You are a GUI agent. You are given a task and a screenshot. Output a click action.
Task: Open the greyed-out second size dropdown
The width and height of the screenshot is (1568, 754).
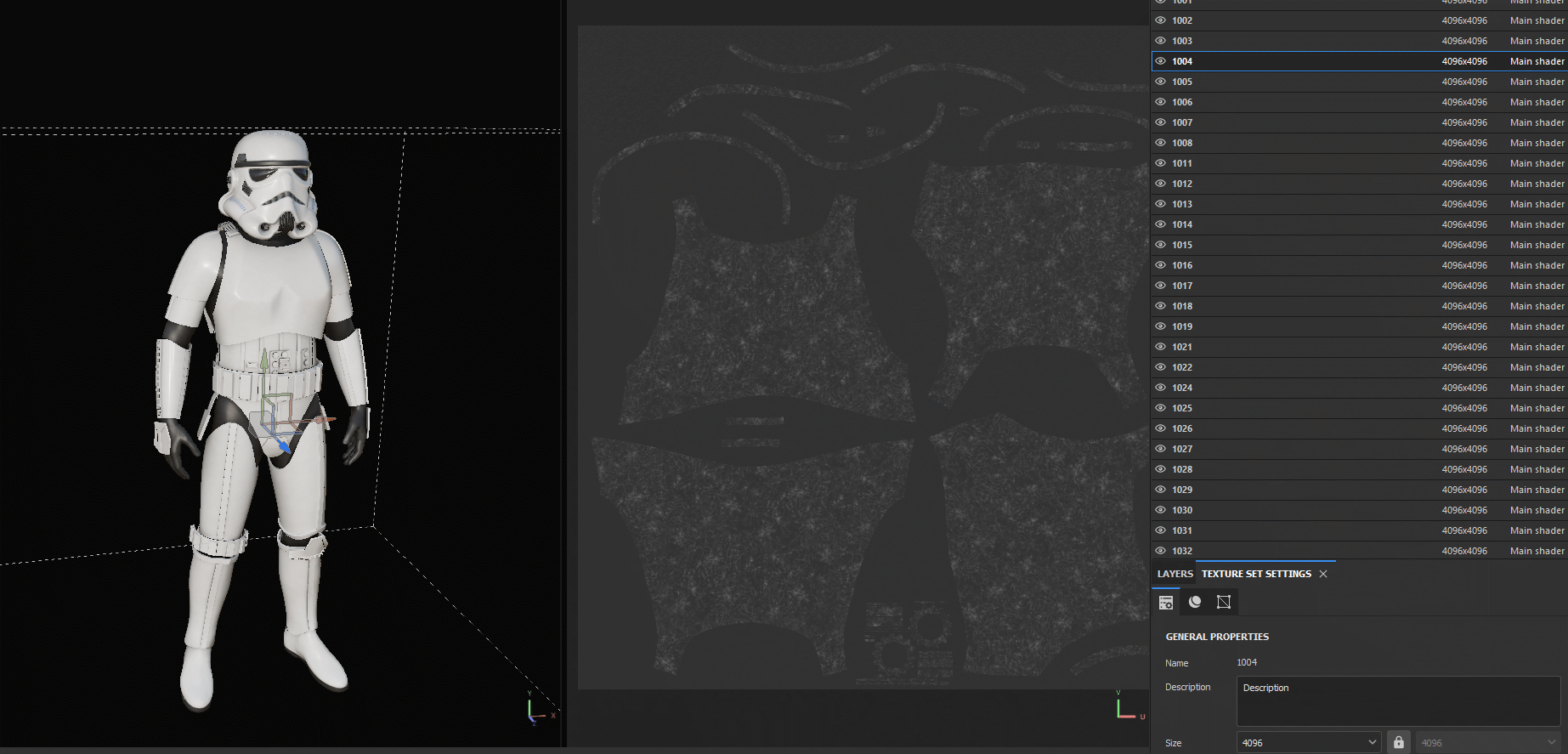tap(1488, 742)
